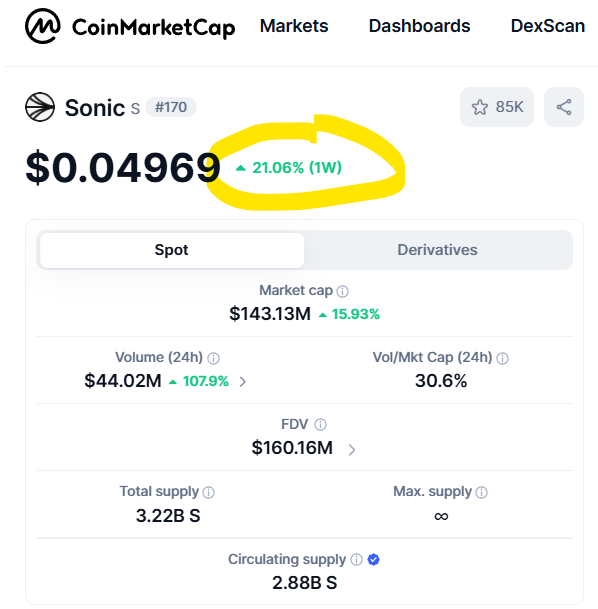Click the FDV info icon
This screenshot has width=598, height=609.
point(320,425)
